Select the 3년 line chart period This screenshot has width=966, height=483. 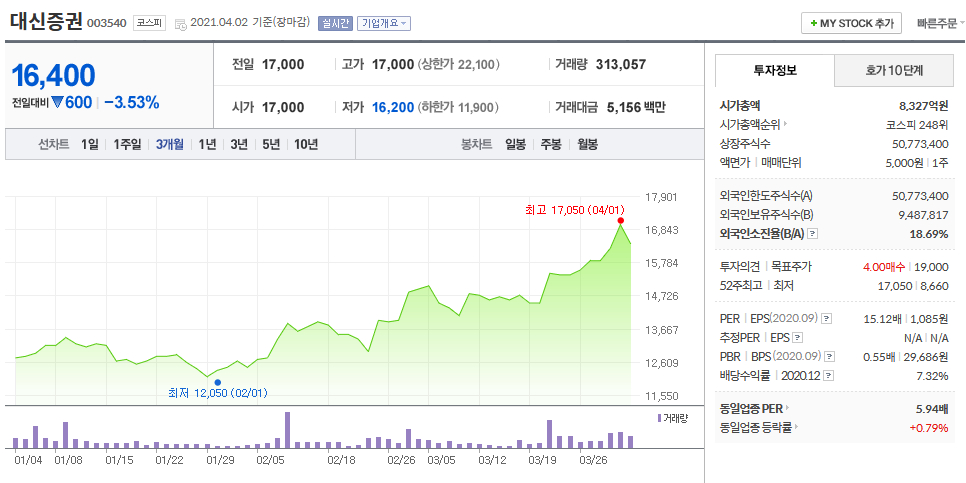point(239,145)
